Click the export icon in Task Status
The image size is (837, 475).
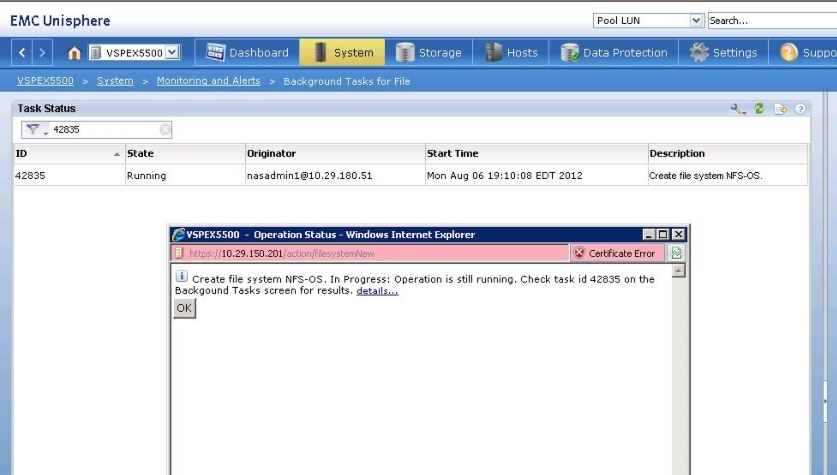point(780,109)
